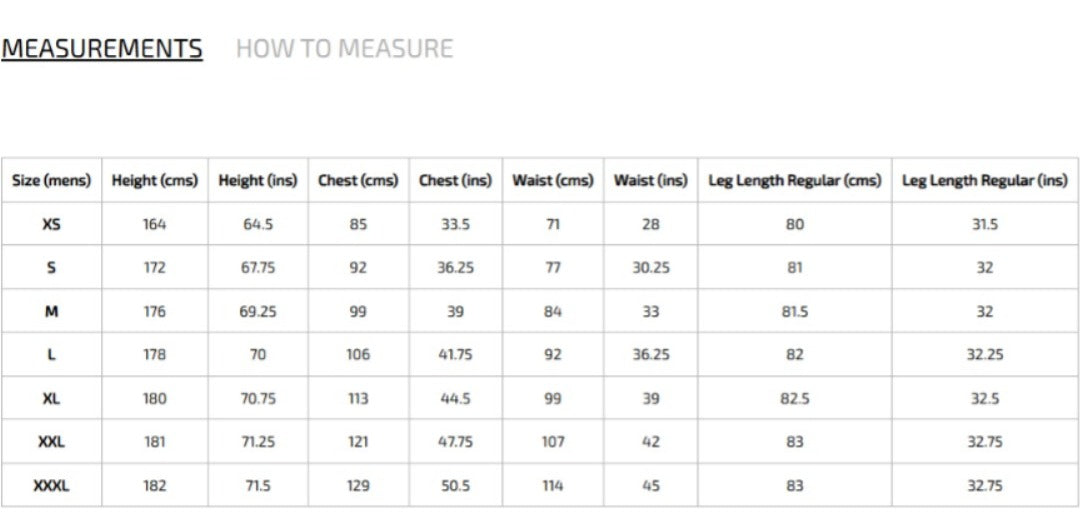Screen dimensions: 1089x528
Task: Select Leg Length Regular (cms) header
Action: pyautogui.click(x=795, y=181)
